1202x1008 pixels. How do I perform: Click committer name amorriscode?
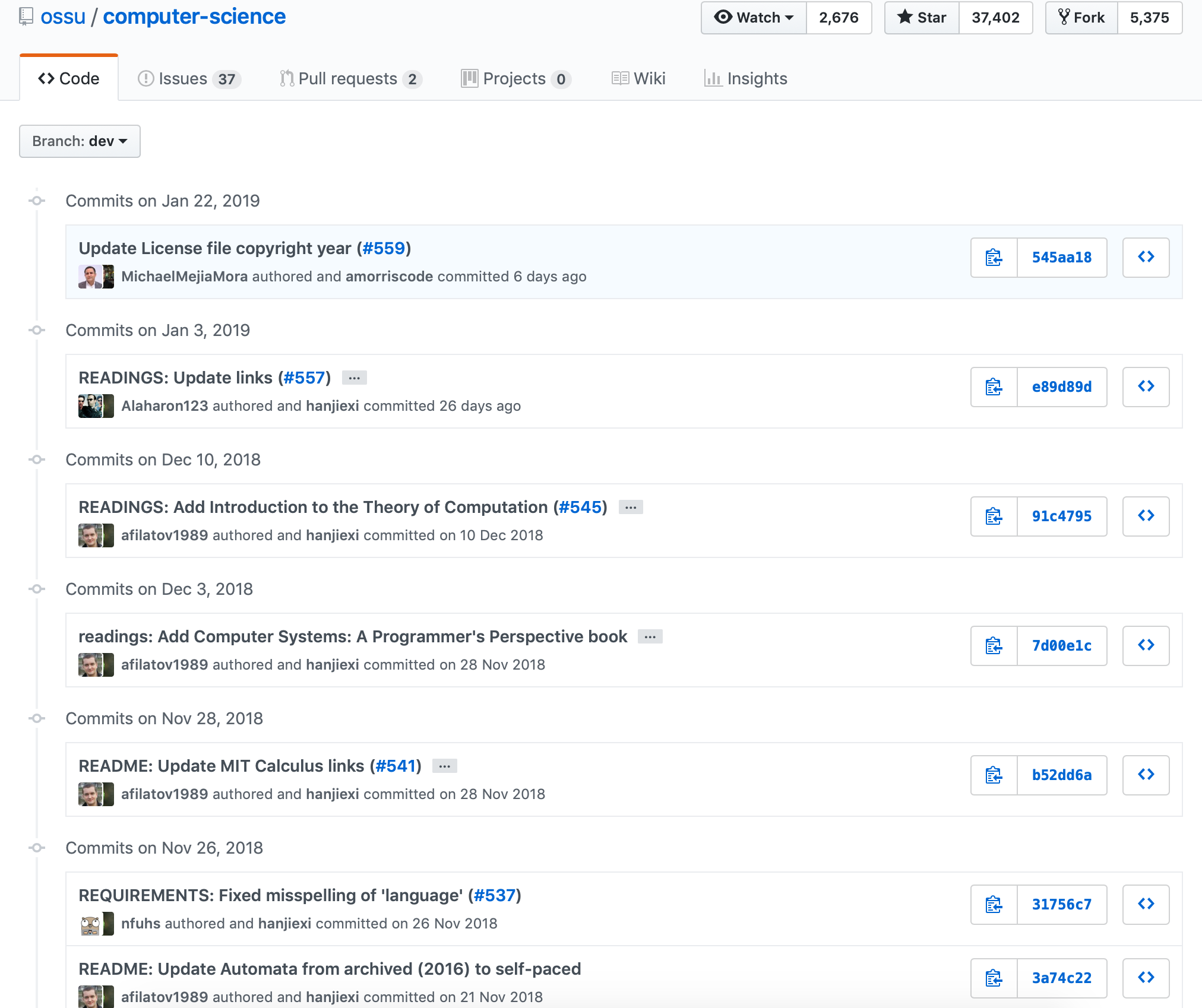pos(390,277)
